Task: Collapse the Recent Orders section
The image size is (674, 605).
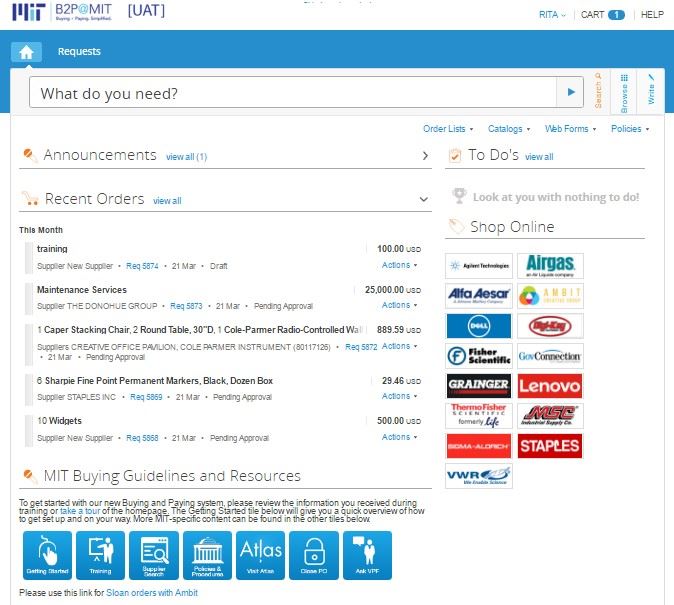Action: tap(425, 200)
